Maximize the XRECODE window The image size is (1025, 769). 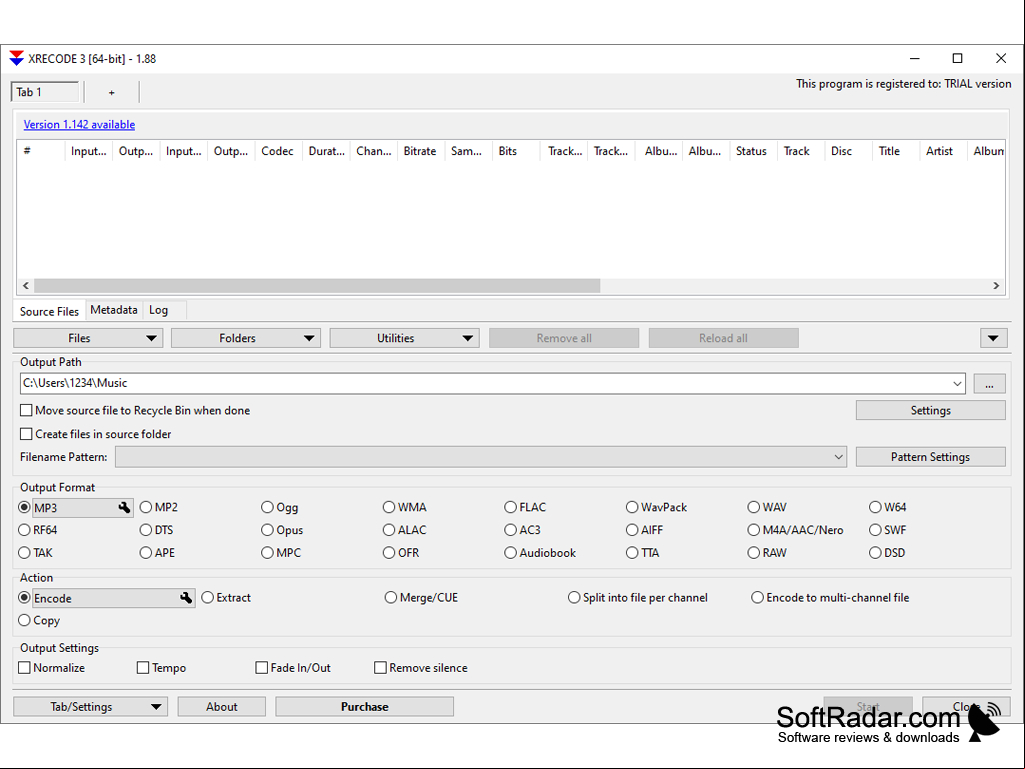(958, 58)
